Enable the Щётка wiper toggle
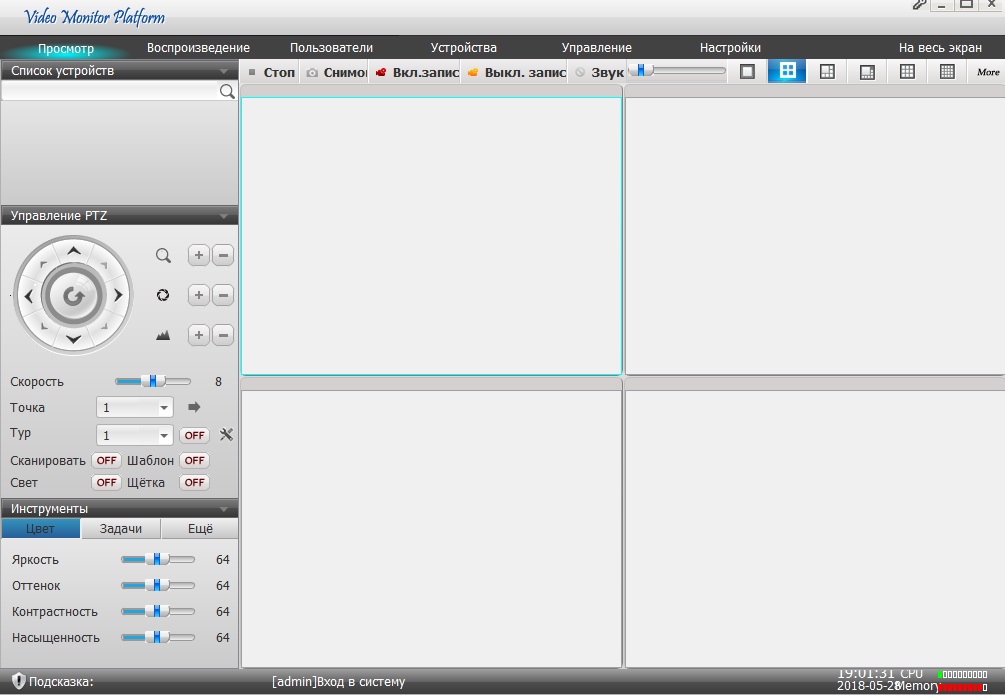The height and width of the screenshot is (695, 1005). [194, 483]
